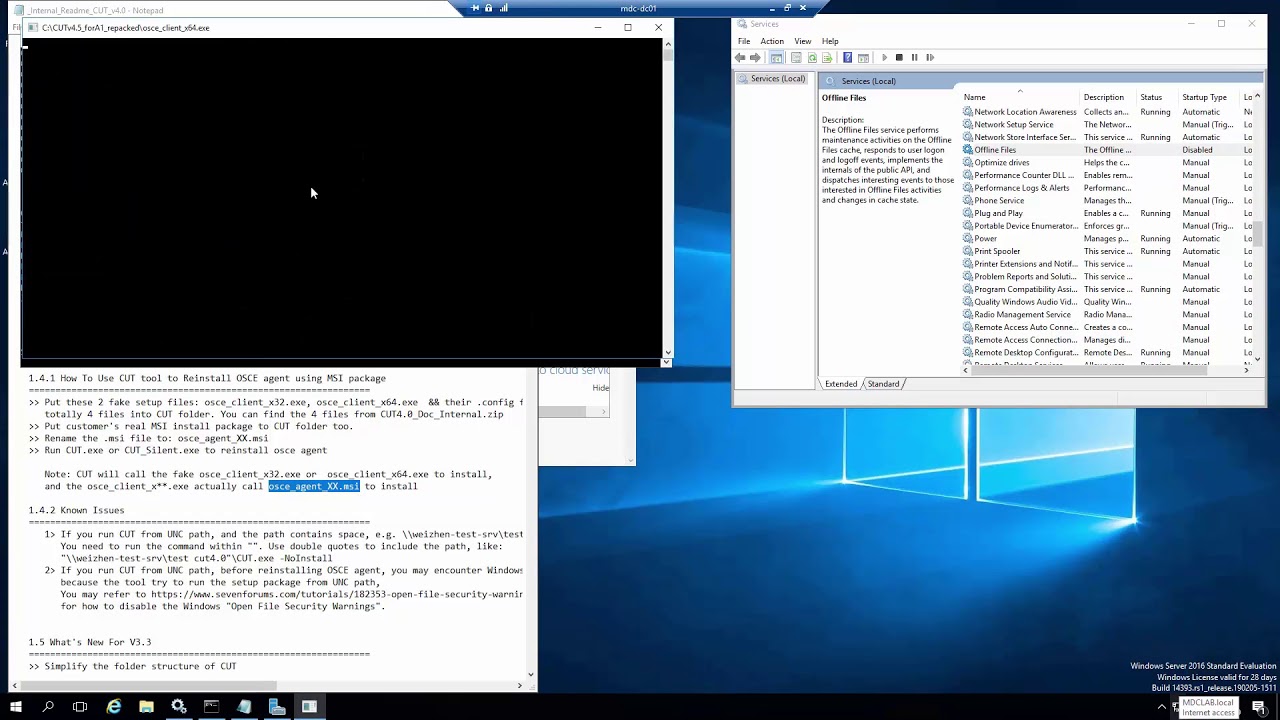Image resolution: width=1280 pixels, height=720 pixels.
Task: Open Services gears icon on taskbar
Action: pos(179,707)
